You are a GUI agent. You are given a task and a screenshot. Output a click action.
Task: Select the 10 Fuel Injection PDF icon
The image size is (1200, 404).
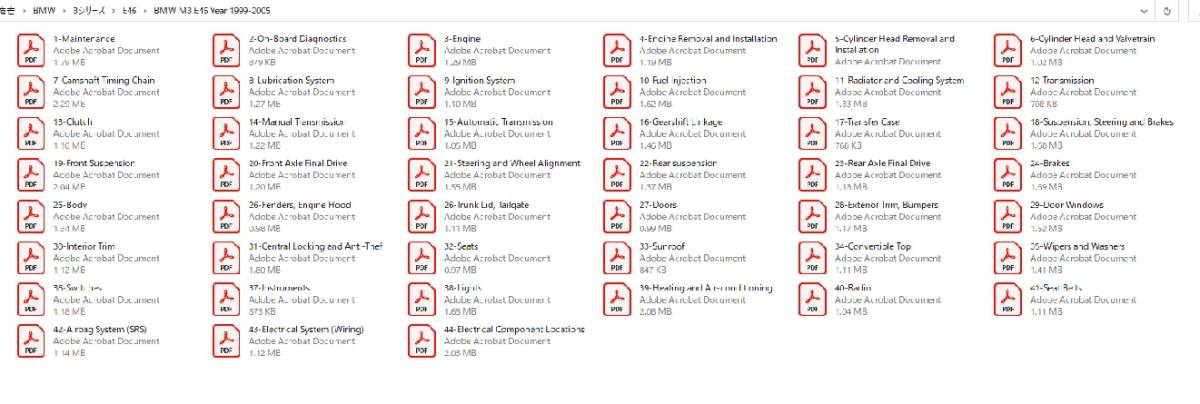coord(617,92)
